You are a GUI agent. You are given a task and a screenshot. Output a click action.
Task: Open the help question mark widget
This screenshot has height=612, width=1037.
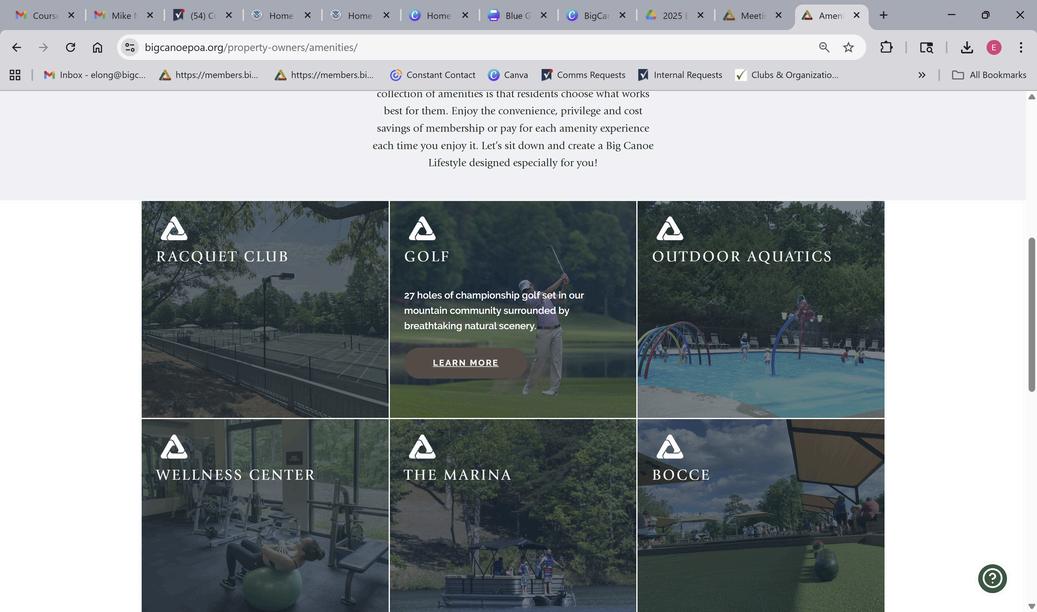point(992,578)
